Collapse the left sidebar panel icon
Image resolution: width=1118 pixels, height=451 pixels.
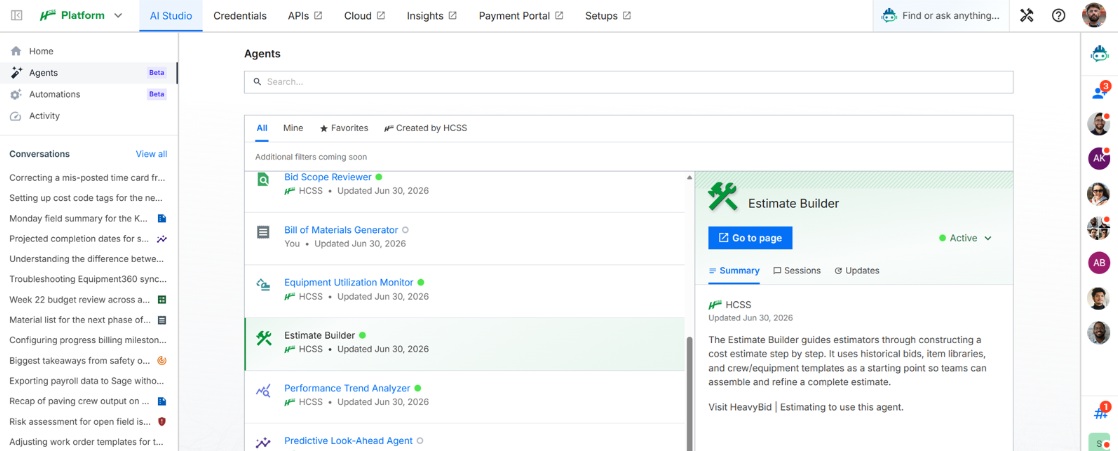(16, 16)
